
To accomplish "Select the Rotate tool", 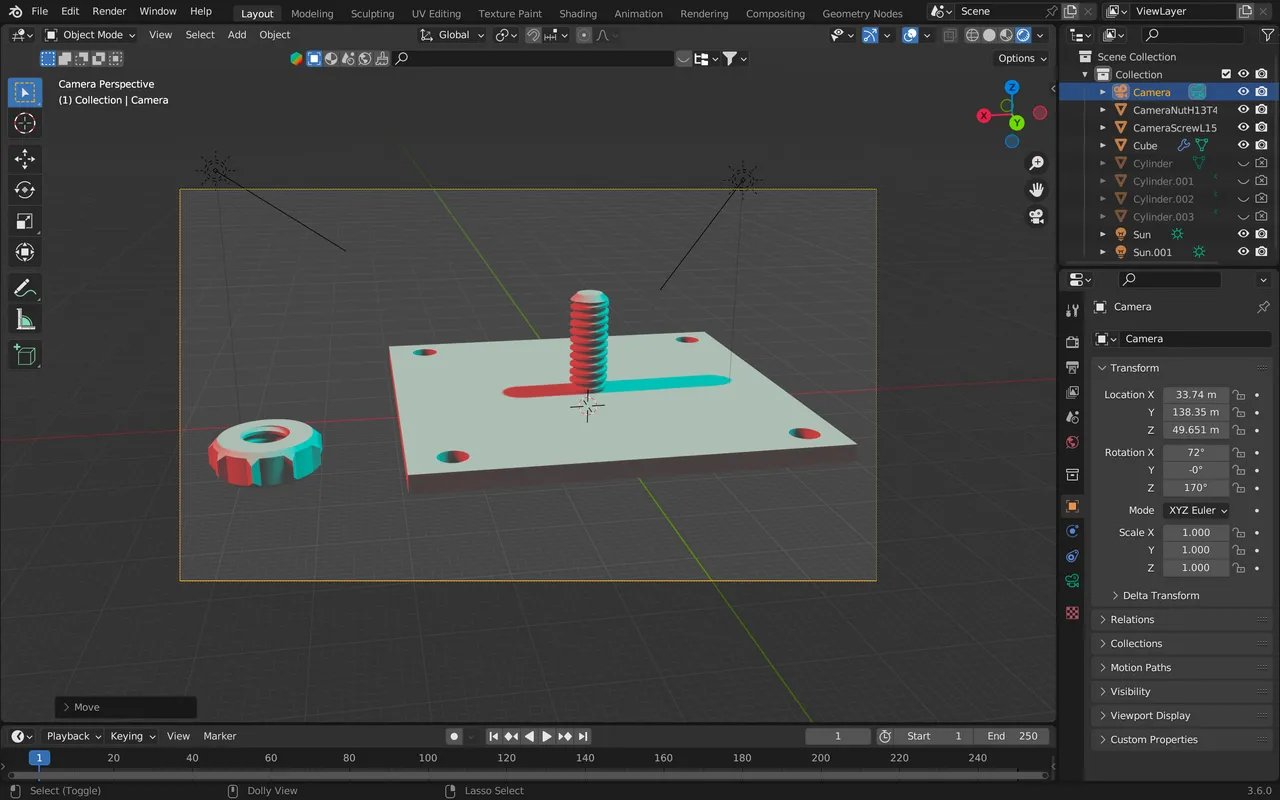I will pyautogui.click(x=24, y=190).
